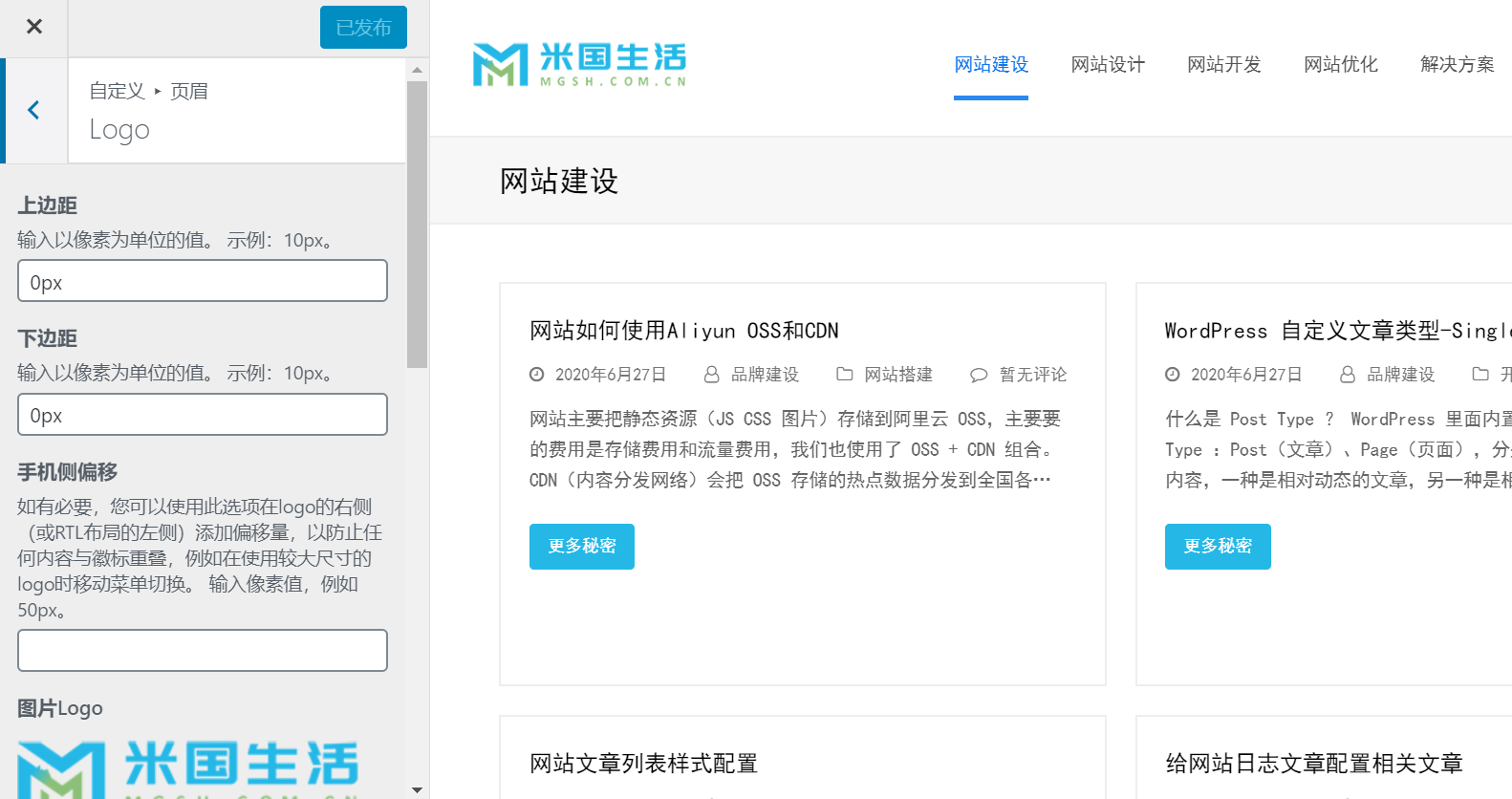This screenshot has width=1512, height=799.
Task: Go back using the left chevron arrow
Action: click(x=34, y=110)
